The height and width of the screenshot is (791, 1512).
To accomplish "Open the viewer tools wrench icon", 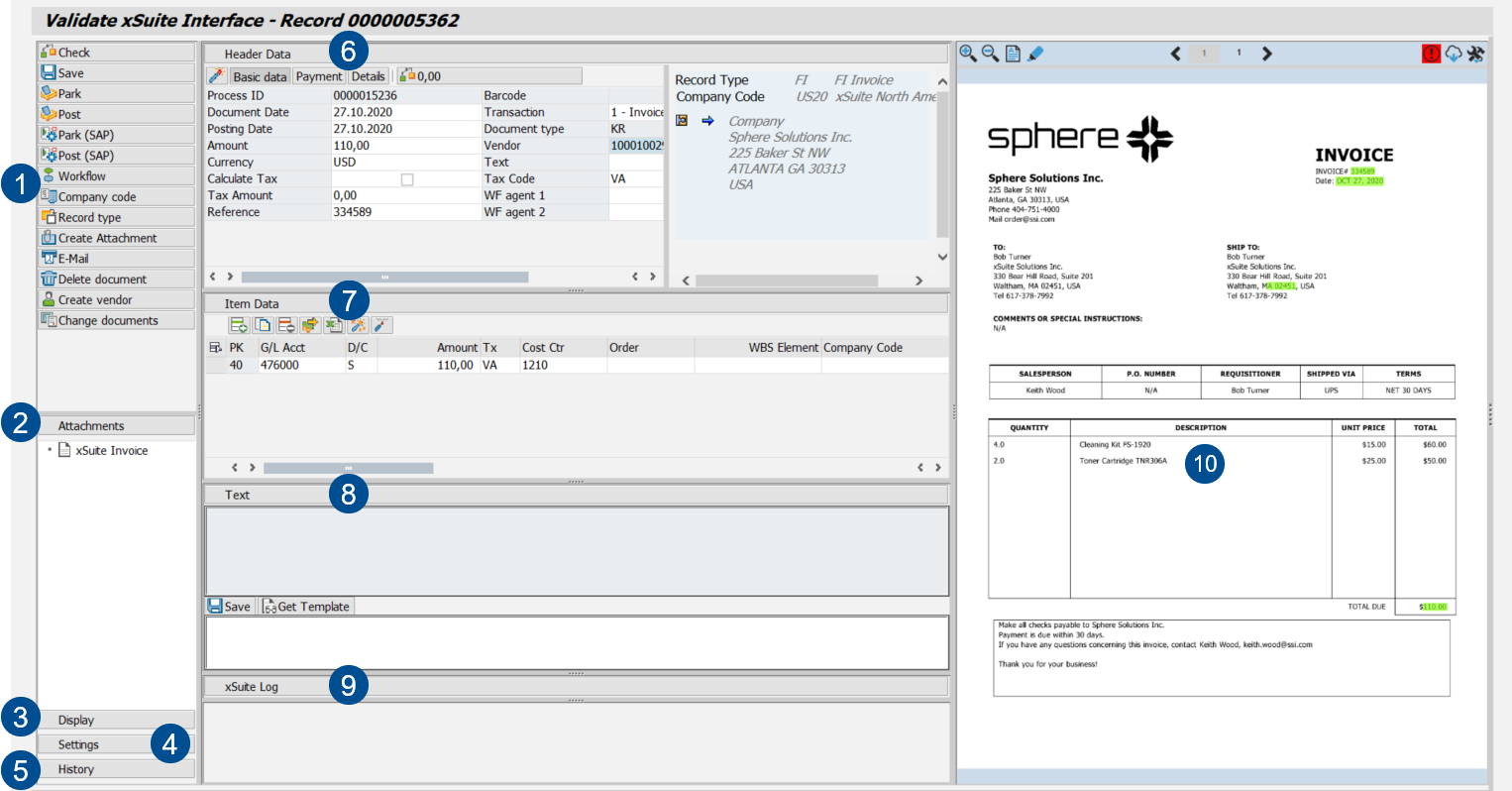I will coord(1476,54).
